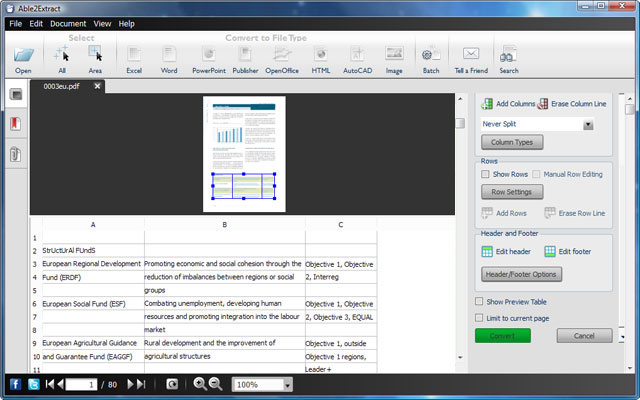Open the 100% zoom level dropdown

pos(287,385)
